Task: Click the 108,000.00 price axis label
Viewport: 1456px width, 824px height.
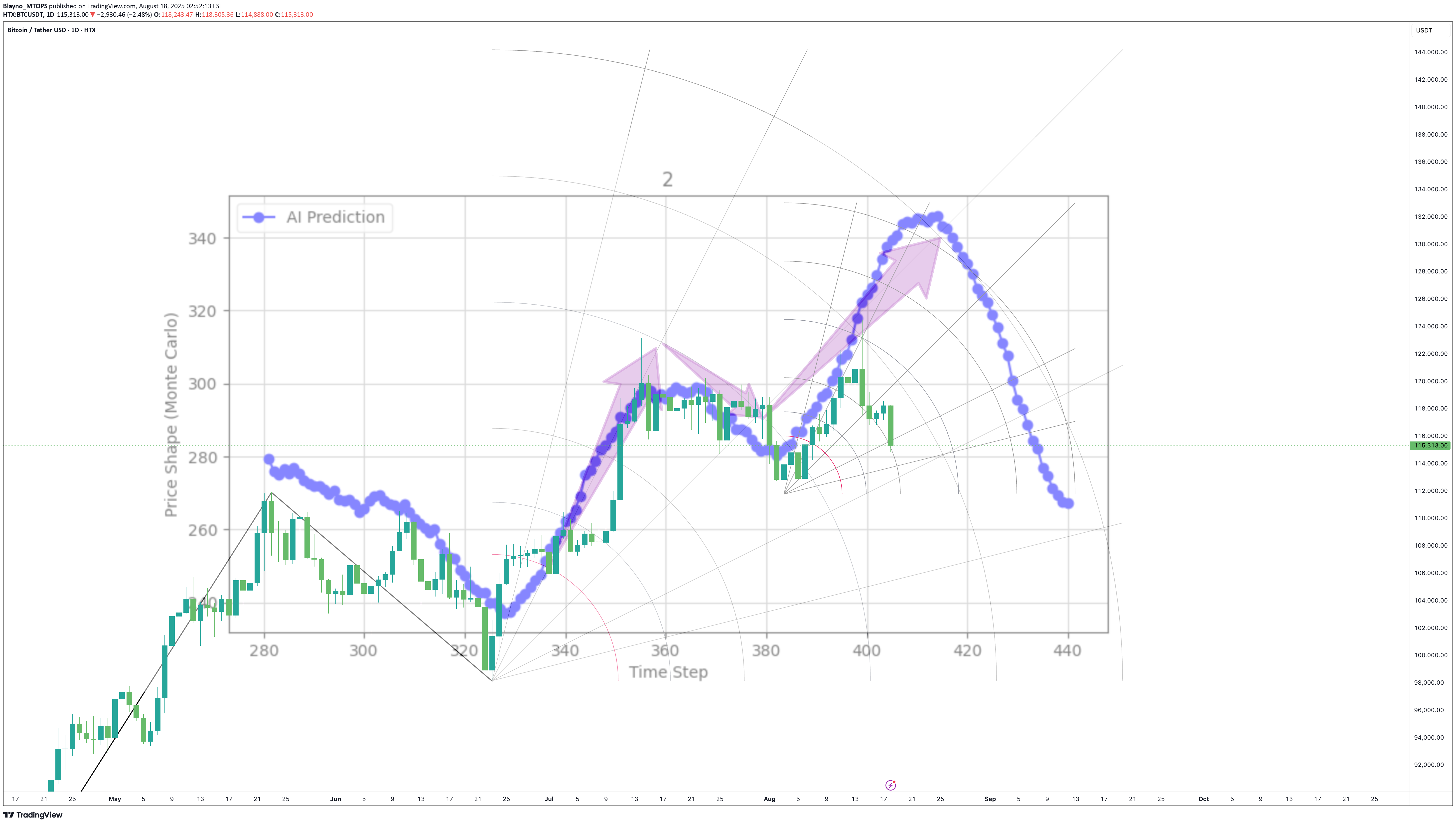Action: [1431, 546]
